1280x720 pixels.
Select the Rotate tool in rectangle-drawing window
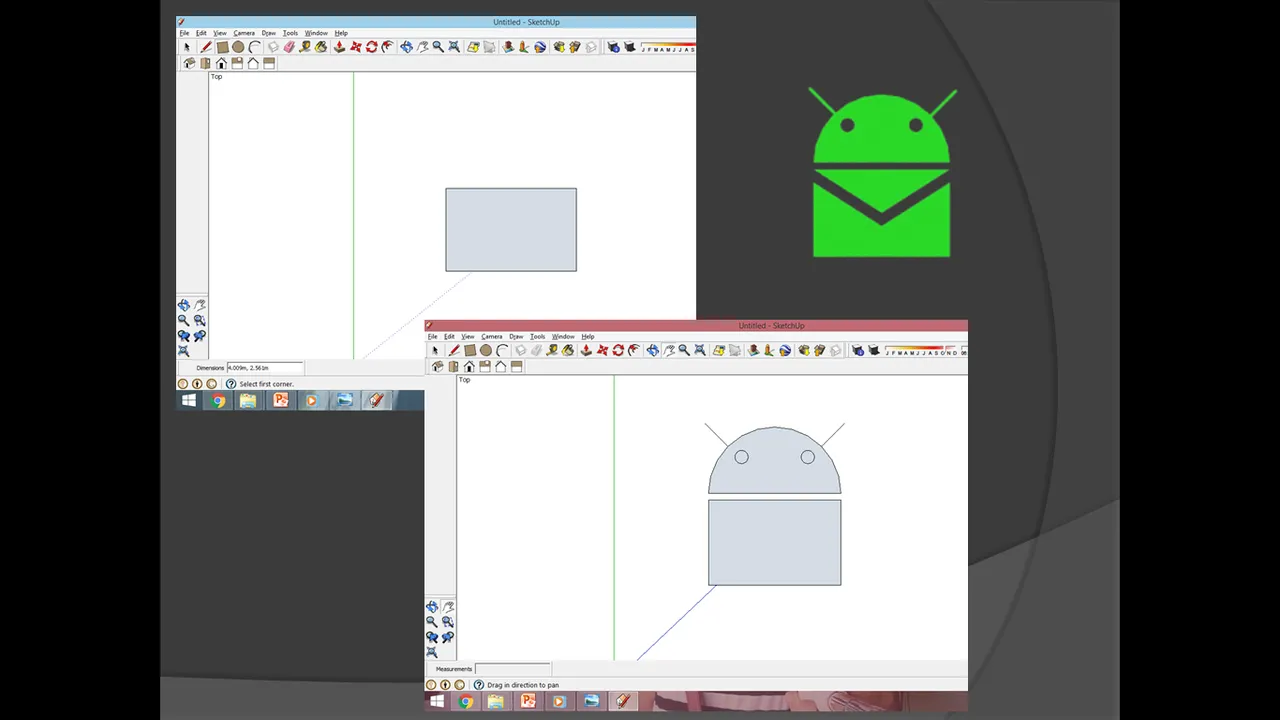[x=371, y=47]
